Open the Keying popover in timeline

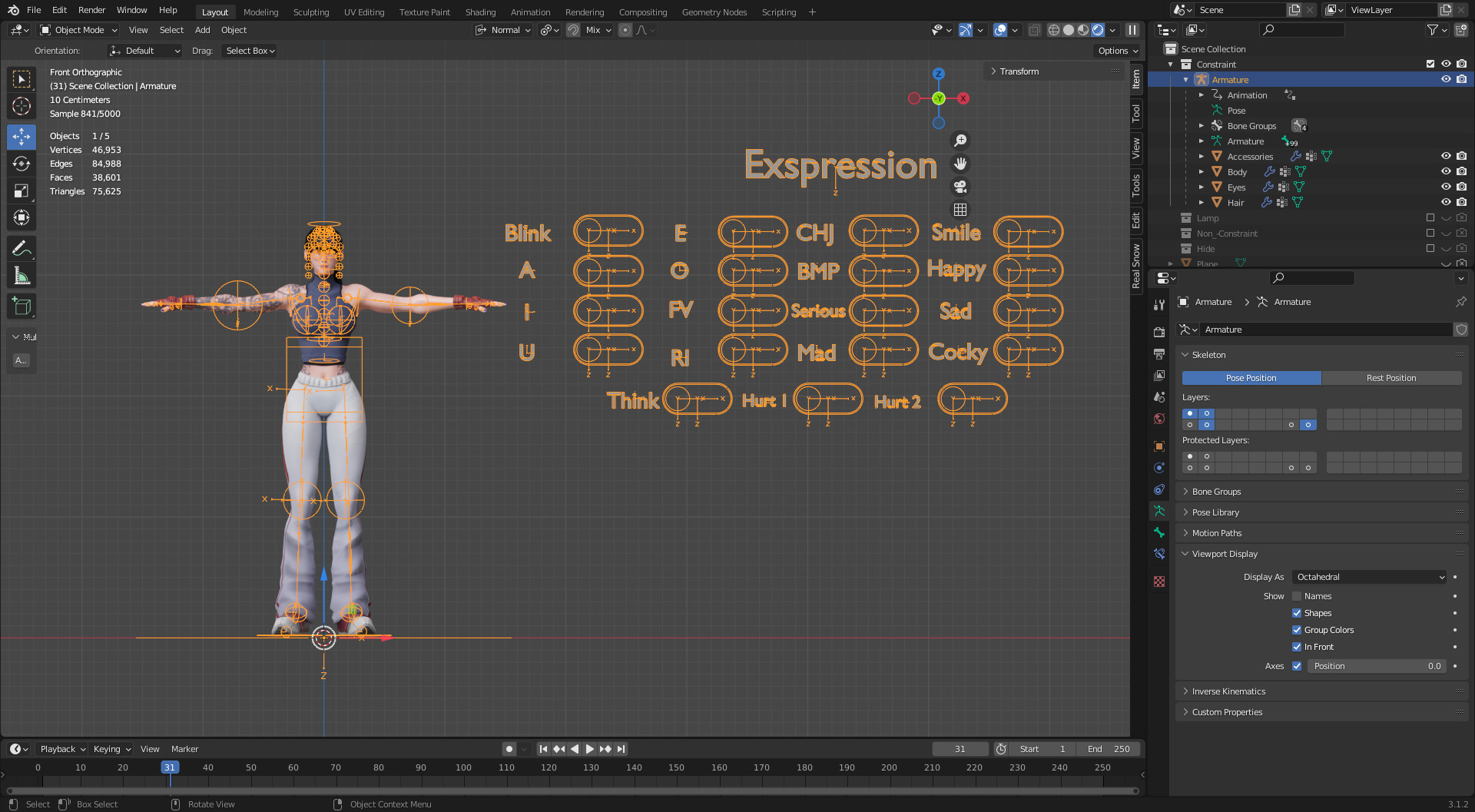tap(112, 749)
